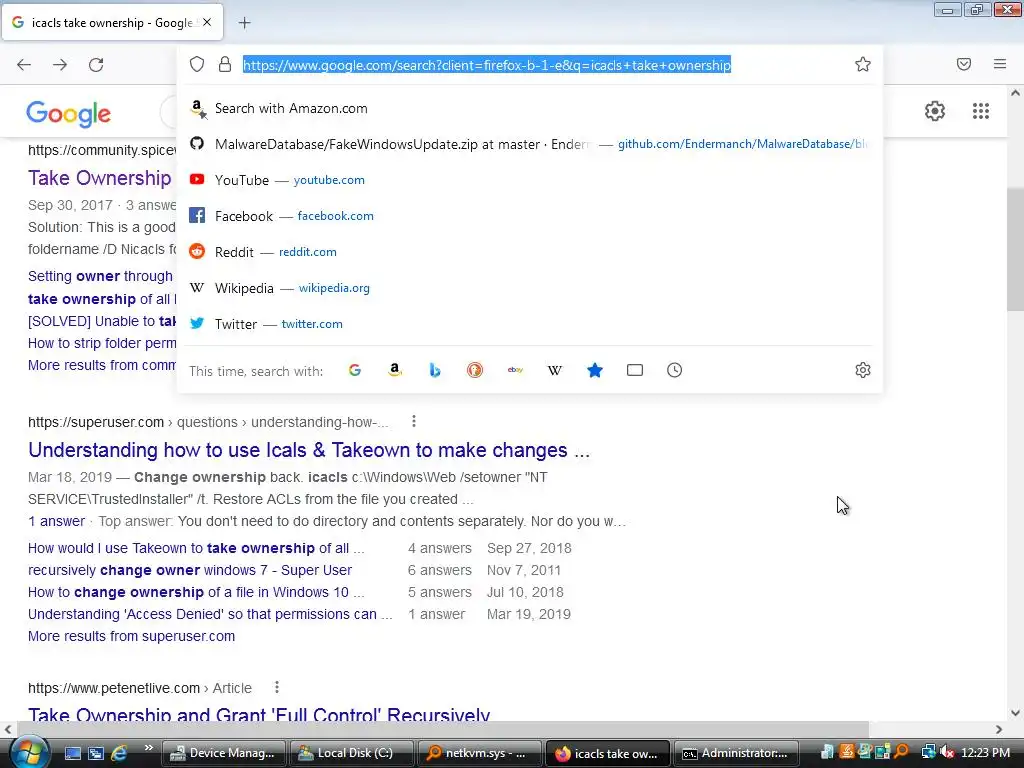Open the Save to Pocket icon
The image size is (1024, 768).
coord(964,64)
